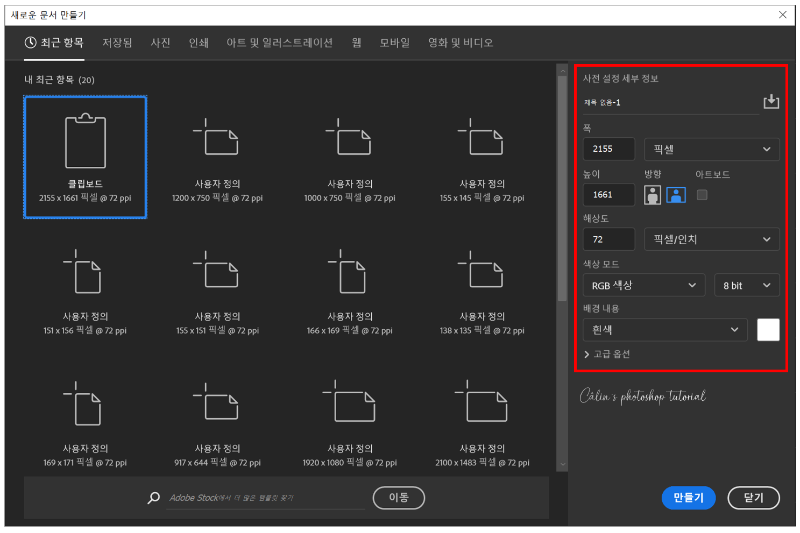Switch to the 최근 항목 tab
This screenshot has width=800, height=533.
click(54, 43)
